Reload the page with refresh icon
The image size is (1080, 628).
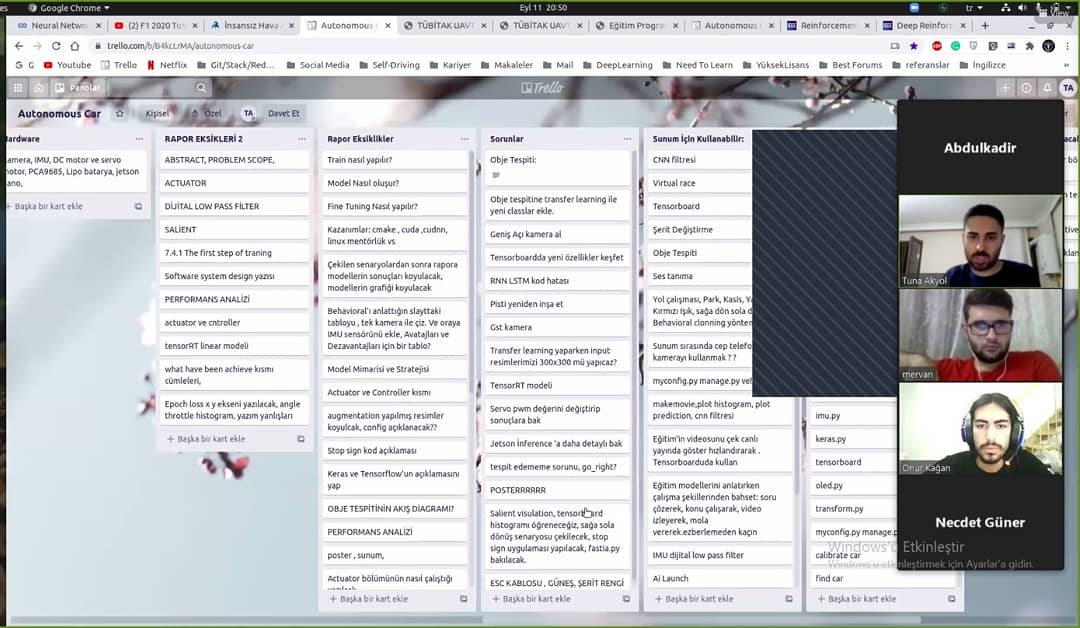(x=56, y=45)
